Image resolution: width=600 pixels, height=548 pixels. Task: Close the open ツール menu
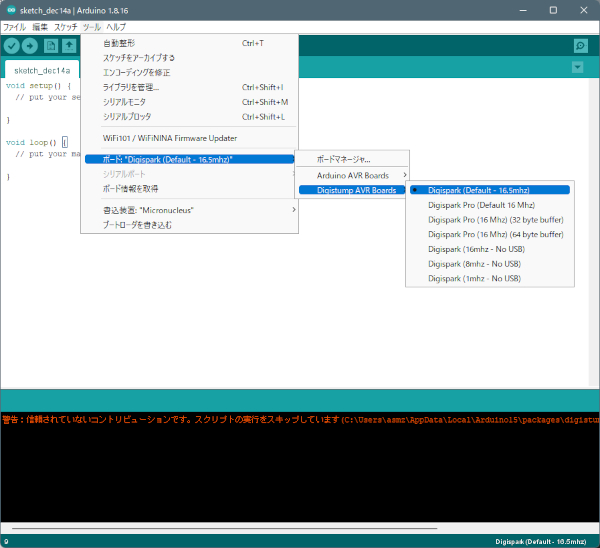[x=92, y=27]
